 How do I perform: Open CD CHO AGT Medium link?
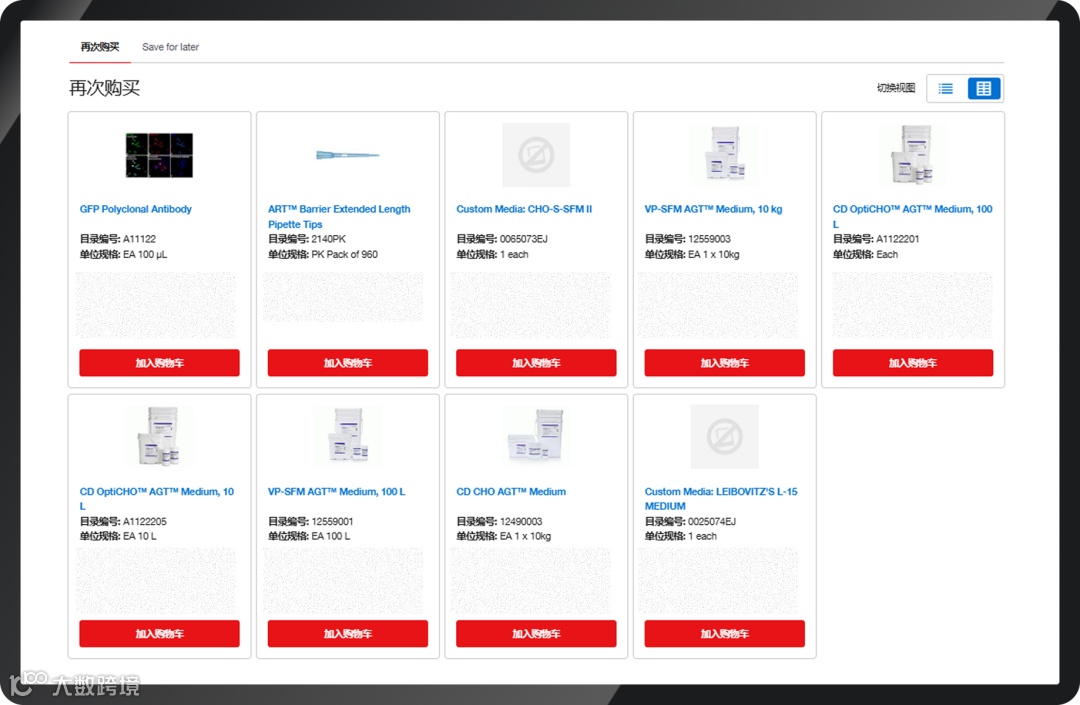pos(511,492)
